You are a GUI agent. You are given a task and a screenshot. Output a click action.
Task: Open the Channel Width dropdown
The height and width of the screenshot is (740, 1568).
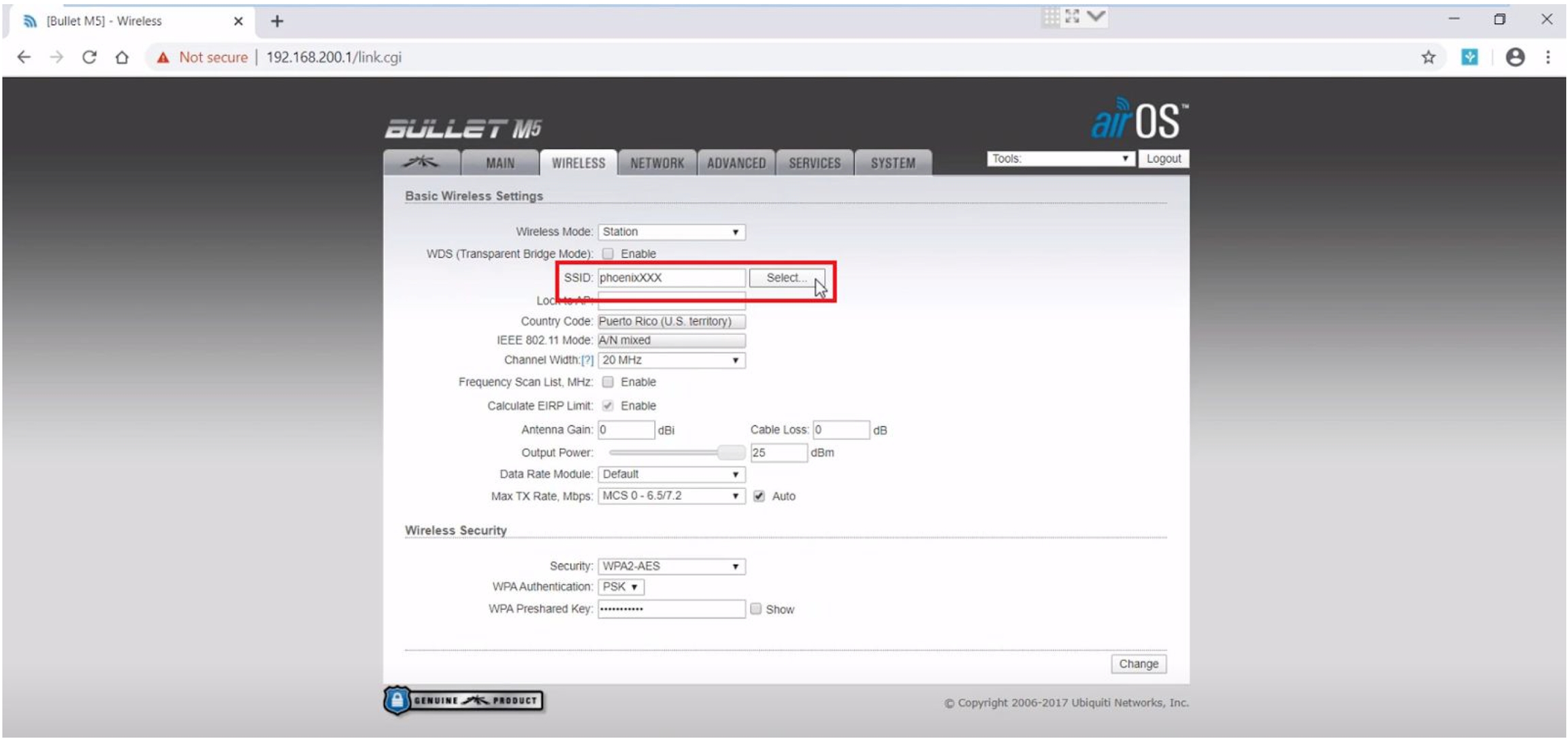[x=671, y=360]
